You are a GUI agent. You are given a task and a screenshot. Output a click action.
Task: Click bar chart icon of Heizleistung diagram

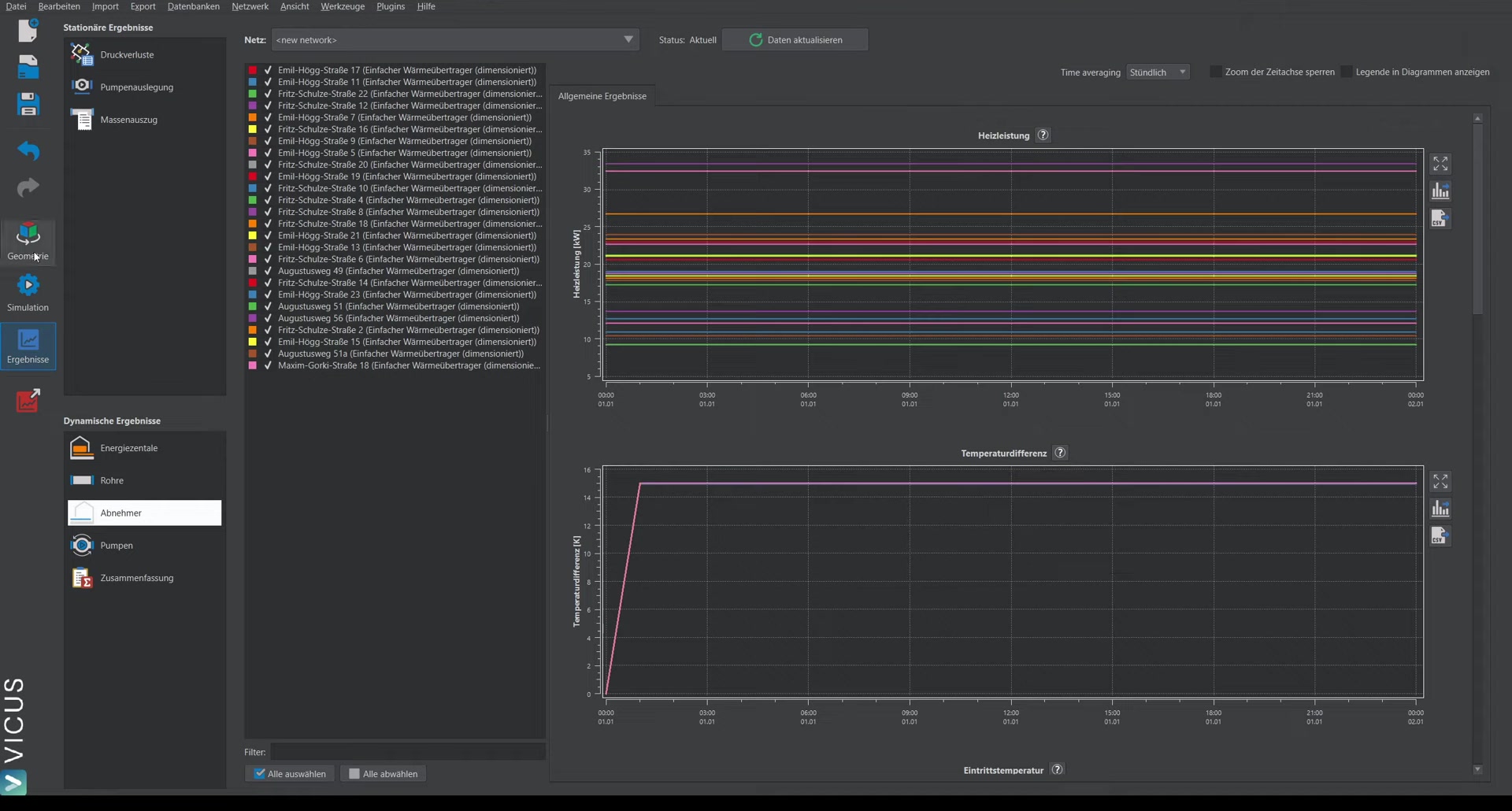[1440, 191]
